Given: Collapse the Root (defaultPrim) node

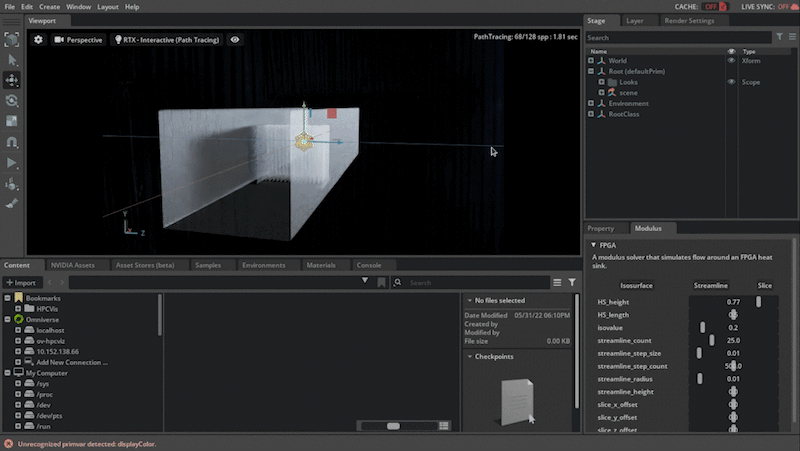Looking at the screenshot, I should pyautogui.click(x=591, y=71).
